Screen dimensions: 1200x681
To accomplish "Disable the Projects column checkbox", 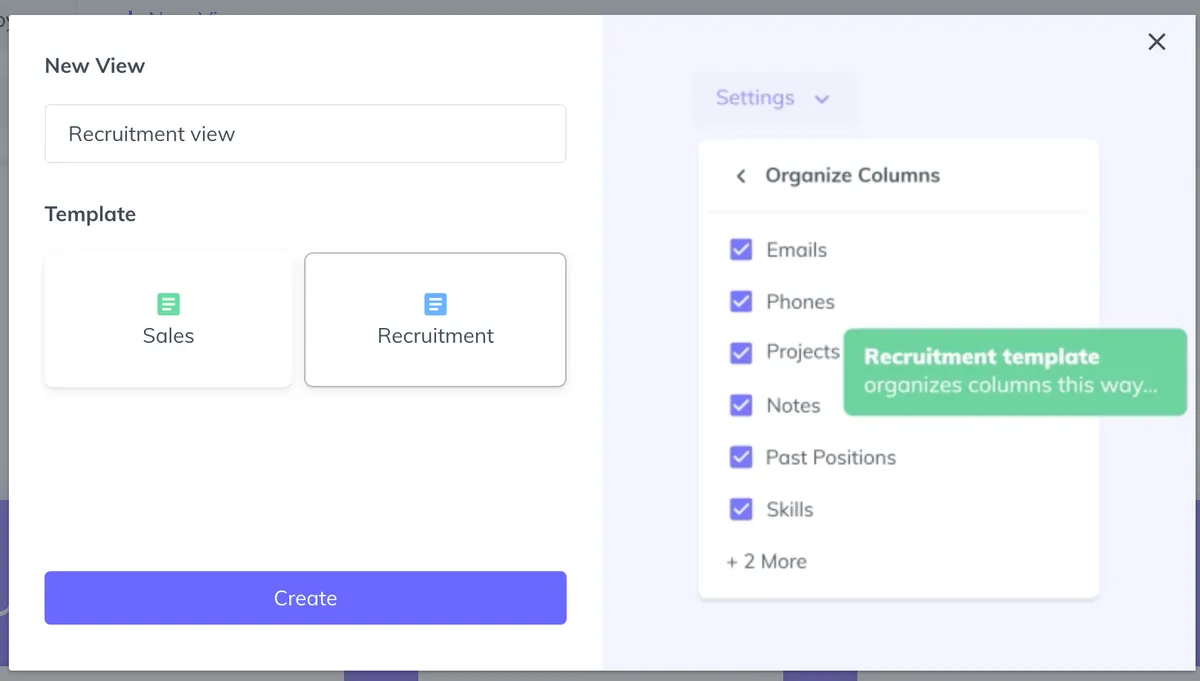I will [x=741, y=353].
